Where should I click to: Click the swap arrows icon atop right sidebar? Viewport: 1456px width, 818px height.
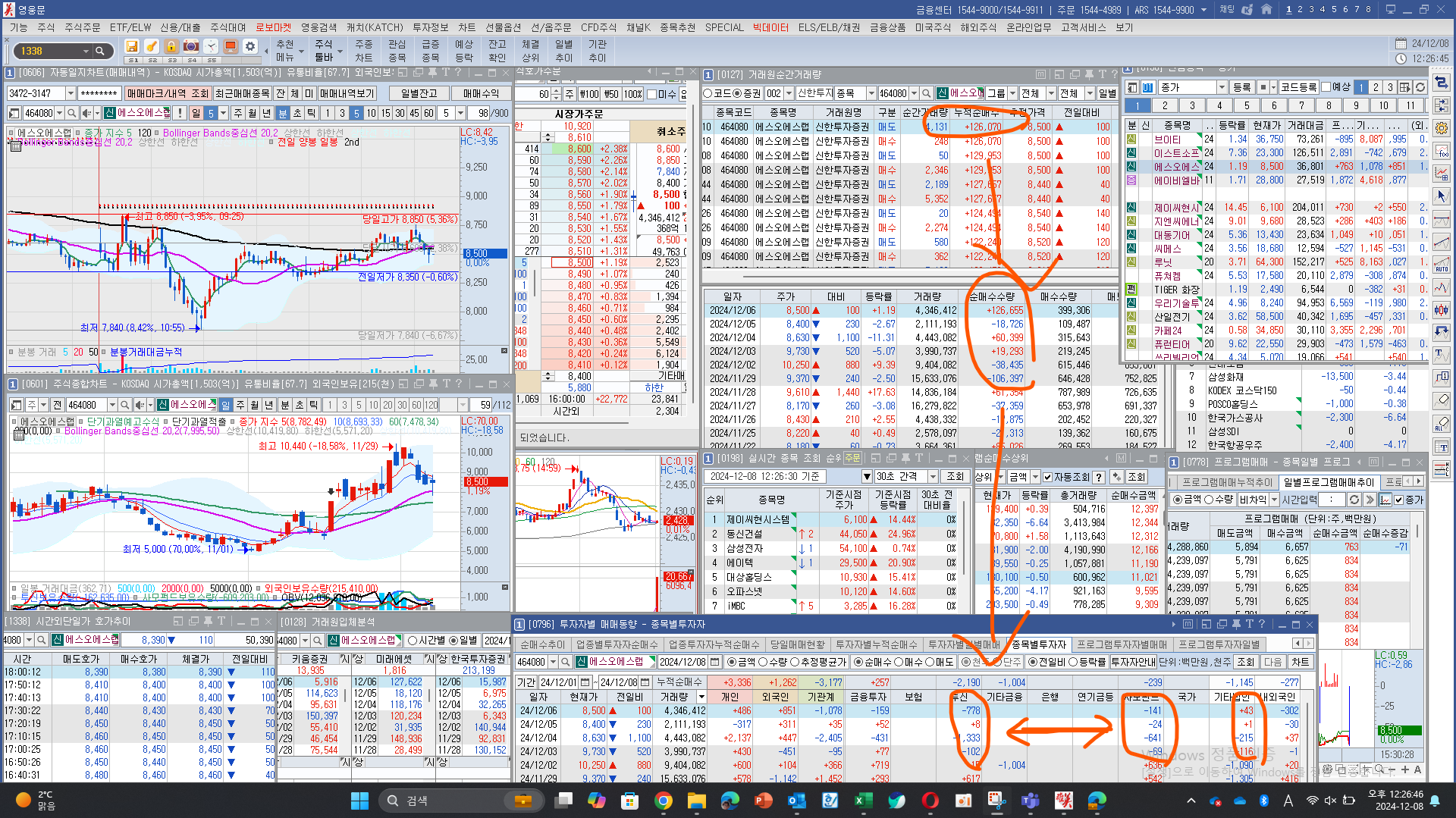tap(1442, 83)
